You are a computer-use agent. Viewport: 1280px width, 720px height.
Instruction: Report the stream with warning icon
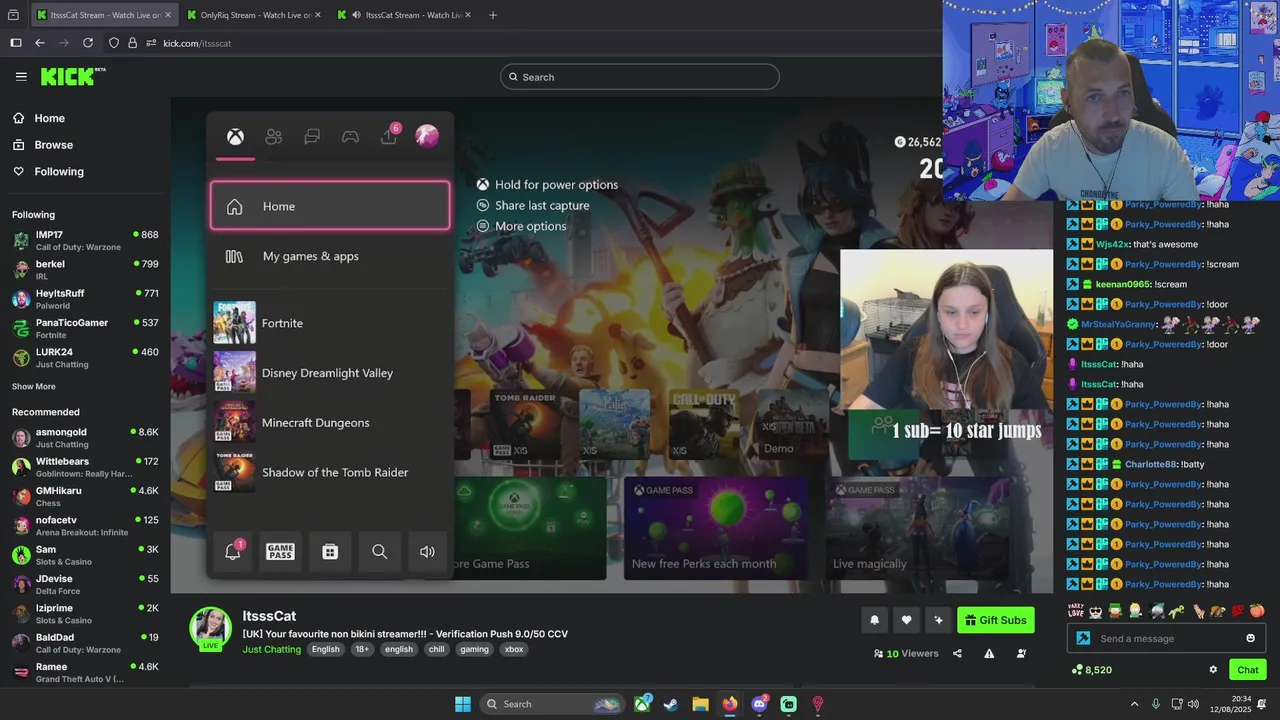click(989, 653)
